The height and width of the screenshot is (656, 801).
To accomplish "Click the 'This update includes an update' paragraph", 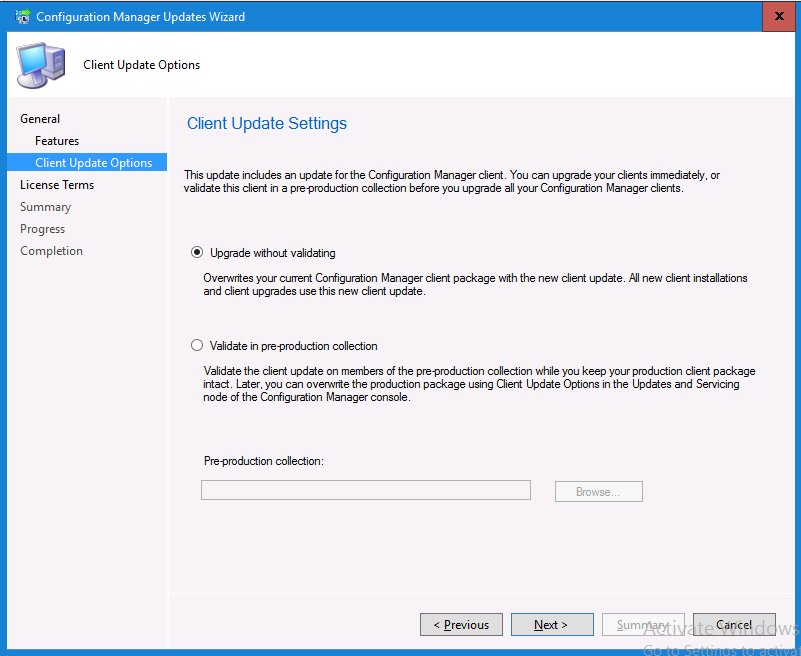I will tap(452, 181).
